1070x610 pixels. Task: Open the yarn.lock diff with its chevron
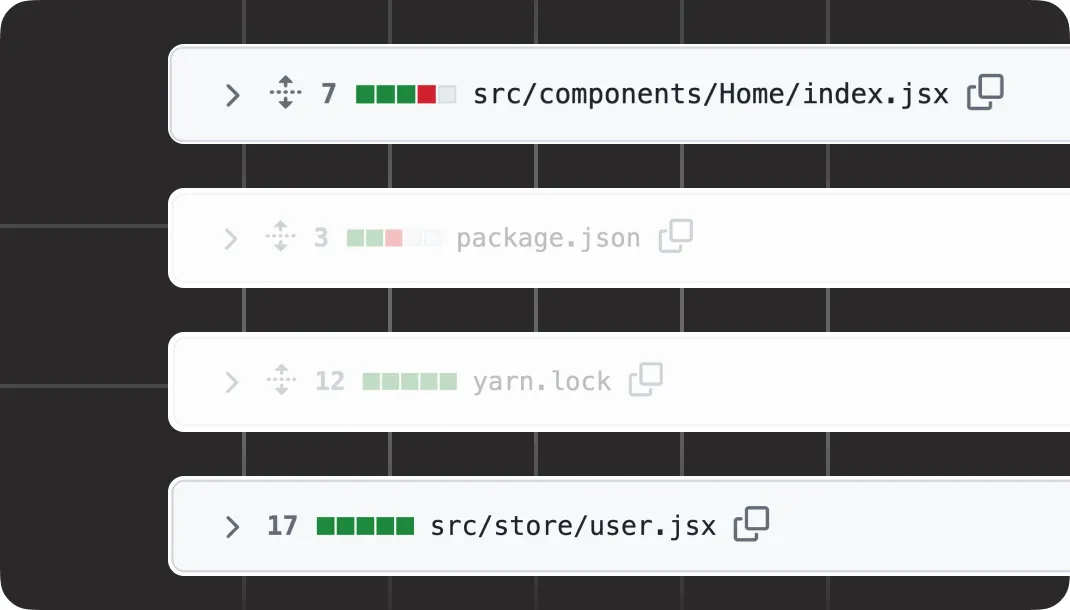[231, 382]
